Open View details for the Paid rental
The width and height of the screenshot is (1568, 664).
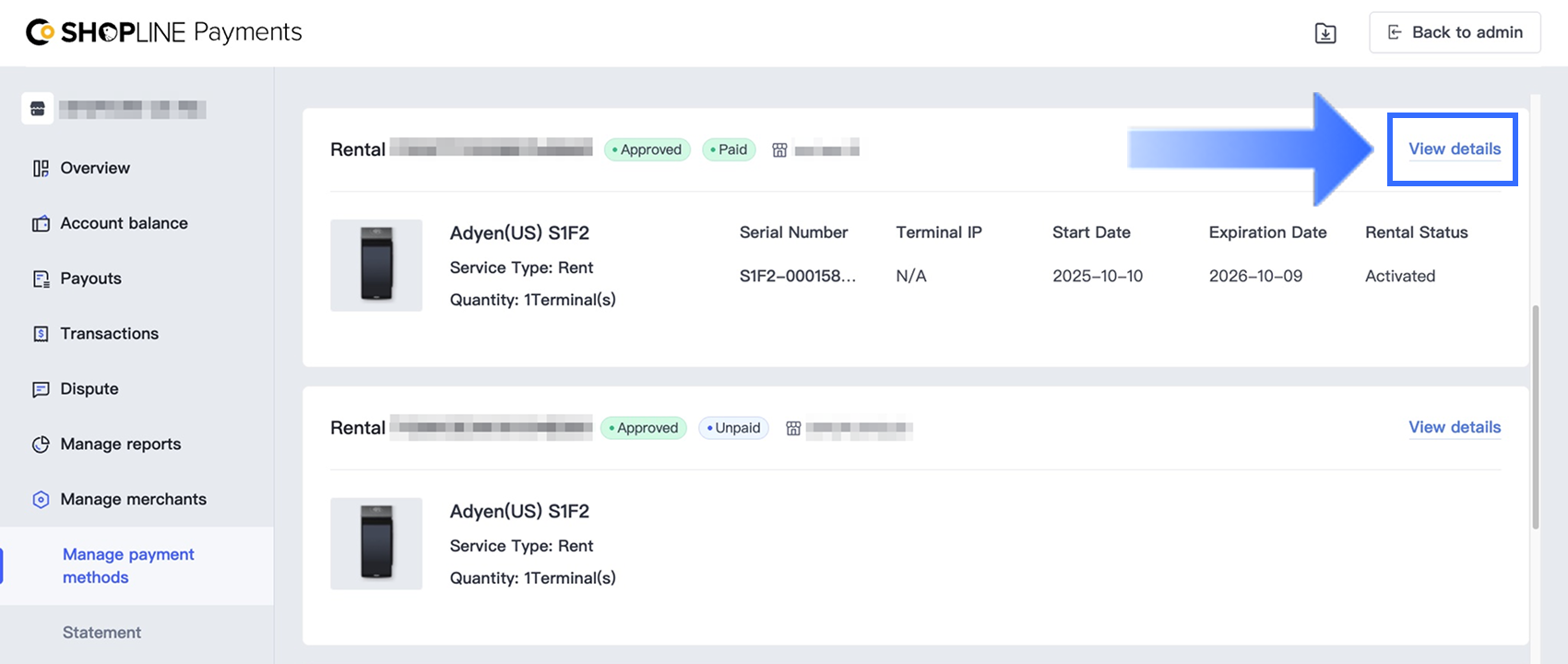click(x=1455, y=149)
